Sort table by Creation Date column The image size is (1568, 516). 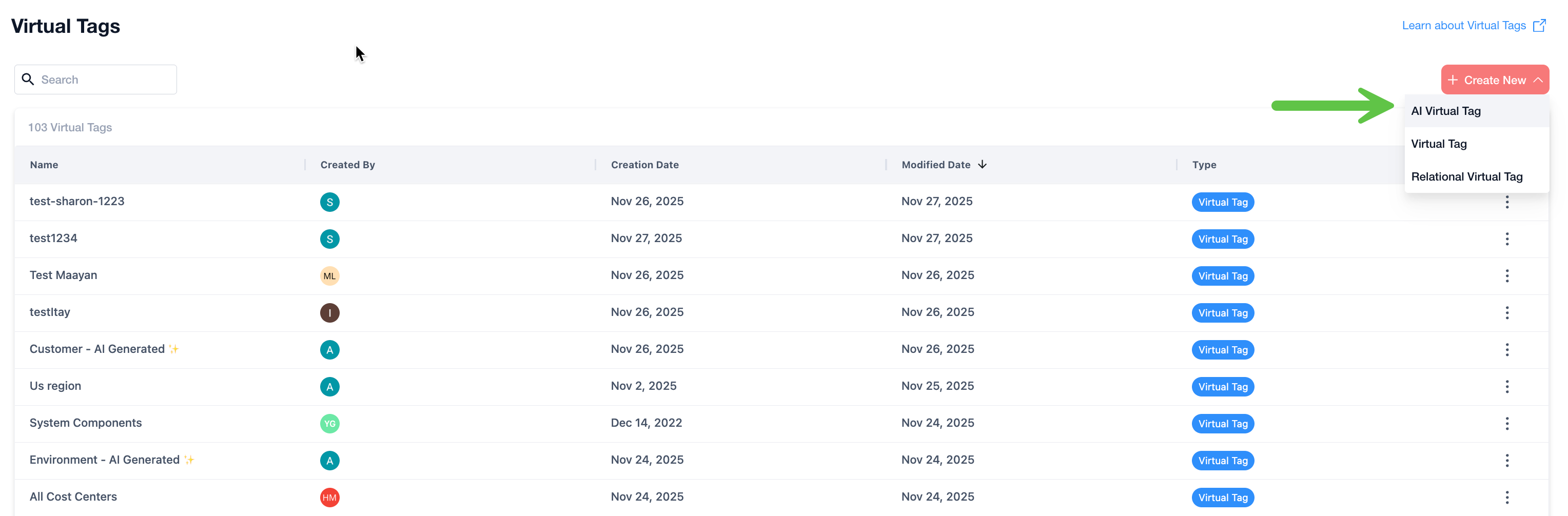(x=644, y=164)
